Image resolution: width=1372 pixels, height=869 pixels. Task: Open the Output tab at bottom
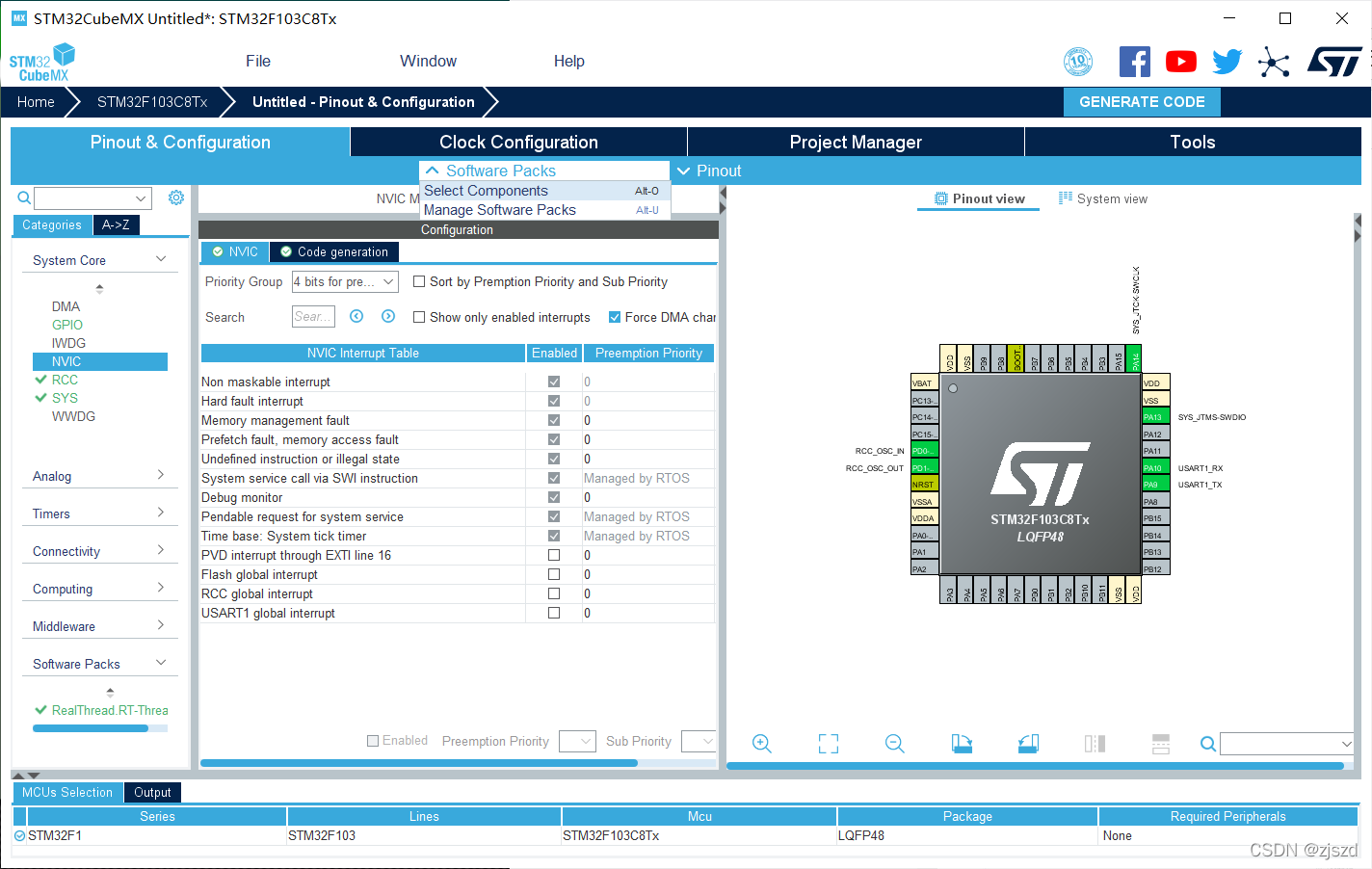pyautogui.click(x=152, y=792)
